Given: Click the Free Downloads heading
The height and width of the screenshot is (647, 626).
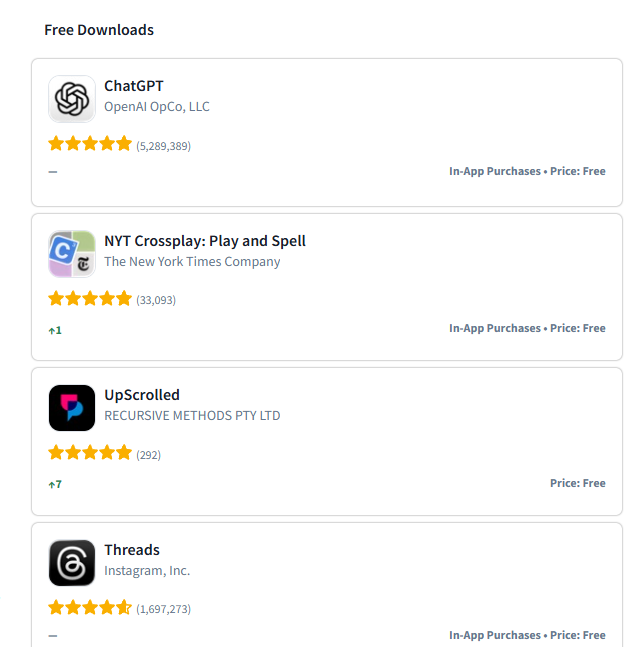Looking at the screenshot, I should point(99,30).
